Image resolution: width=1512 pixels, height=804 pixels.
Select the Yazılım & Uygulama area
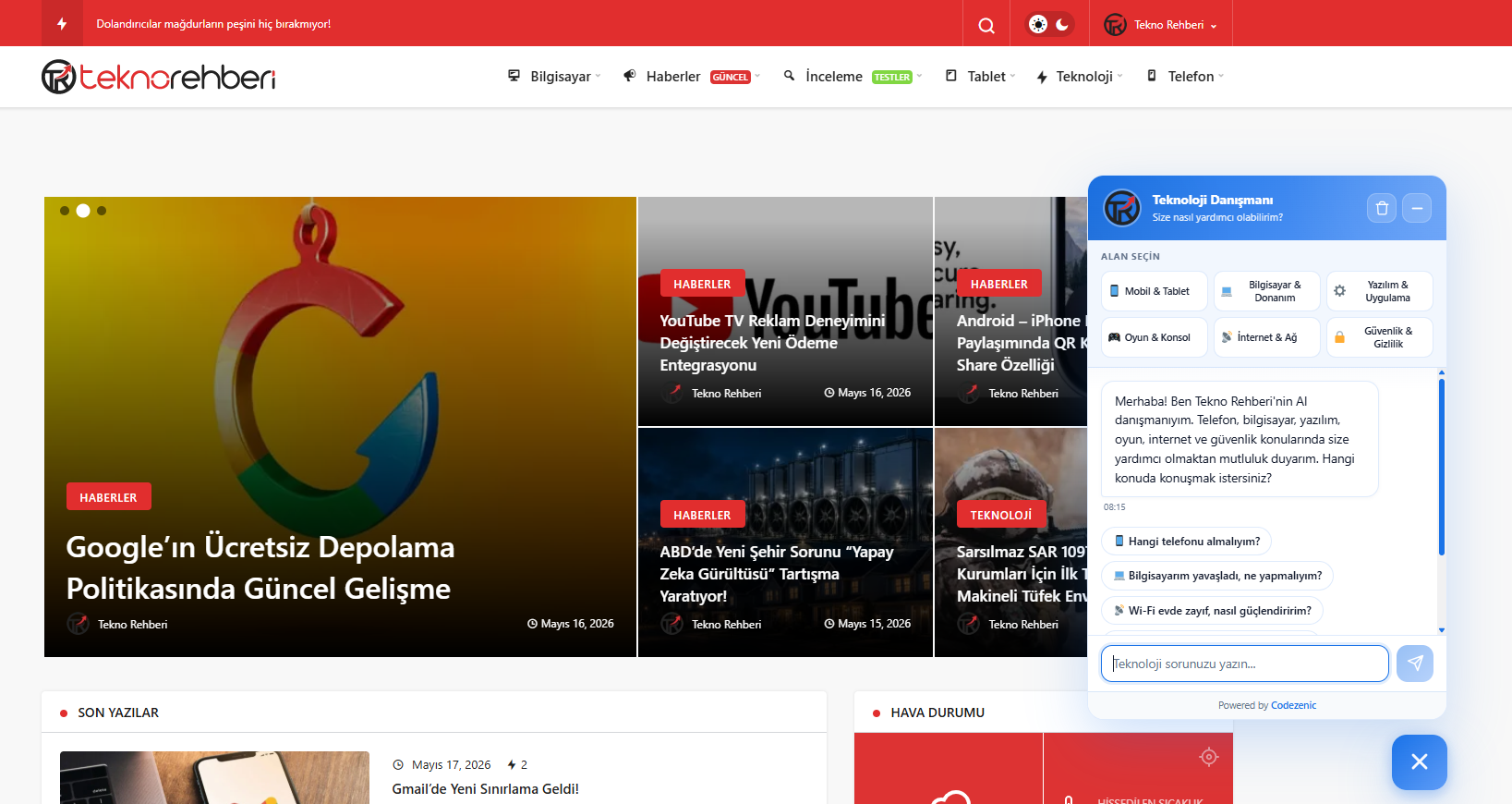pyautogui.click(x=1380, y=291)
